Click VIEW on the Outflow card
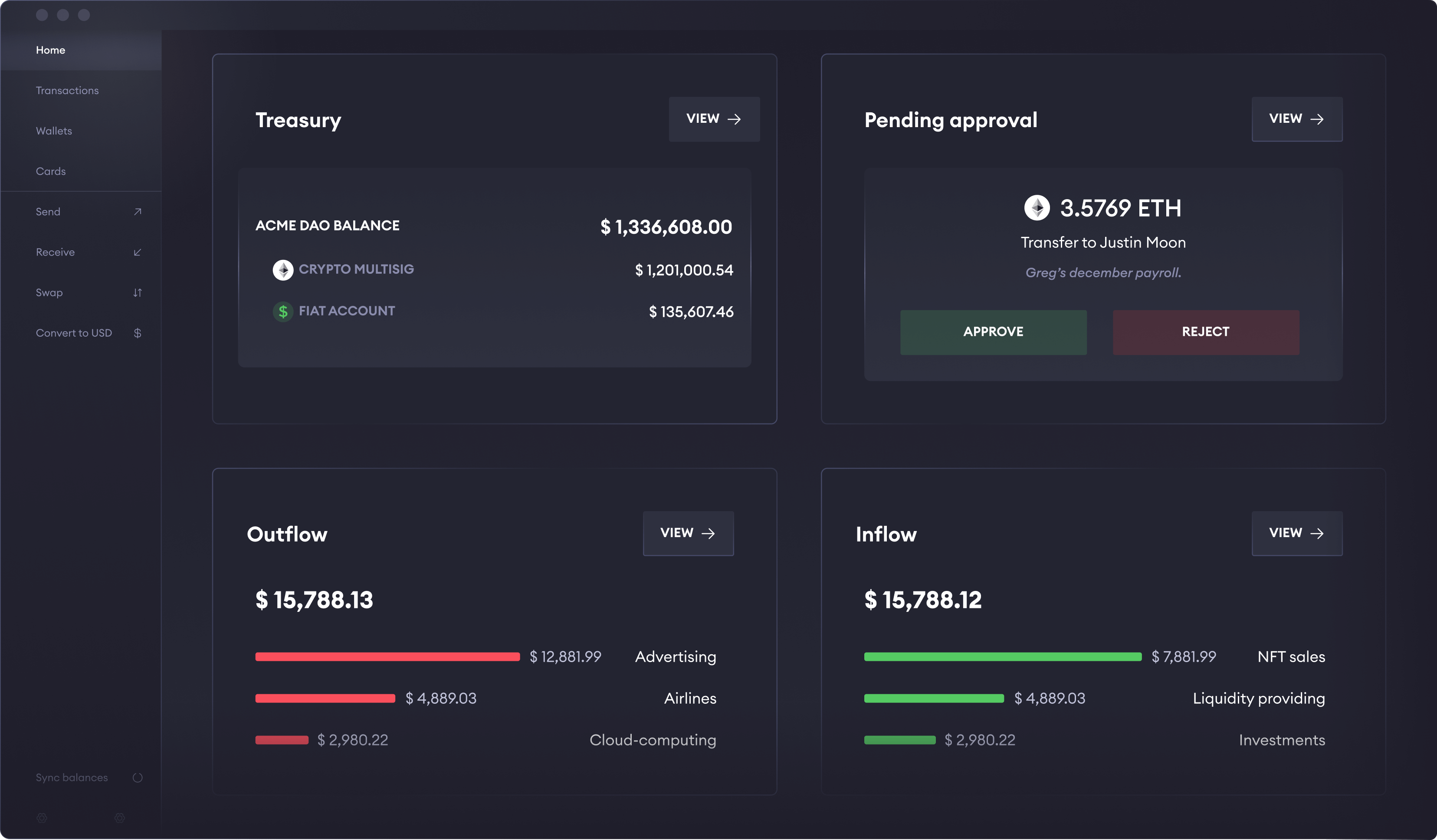The width and height of the screenshot is (1437, 840). (688, 533)
